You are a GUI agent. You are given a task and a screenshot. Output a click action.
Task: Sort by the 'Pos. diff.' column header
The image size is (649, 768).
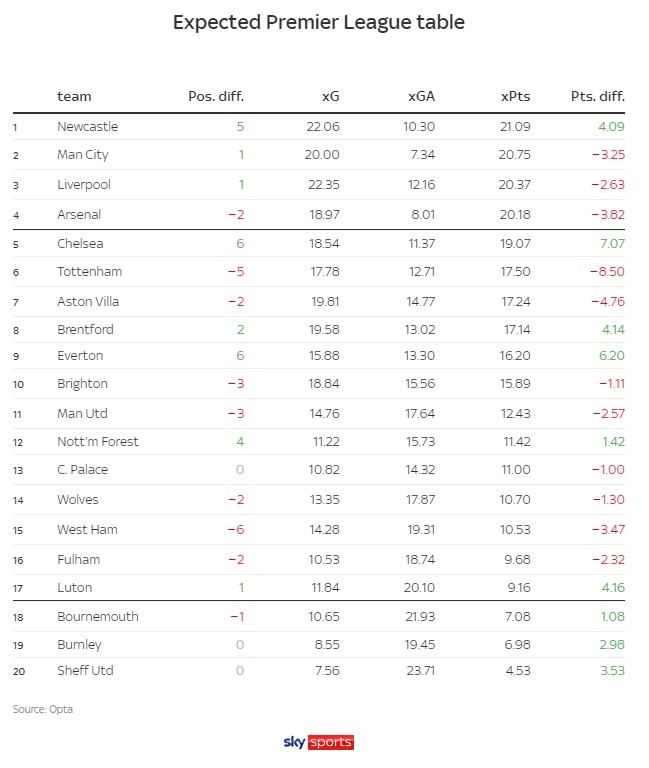point(216,97)
